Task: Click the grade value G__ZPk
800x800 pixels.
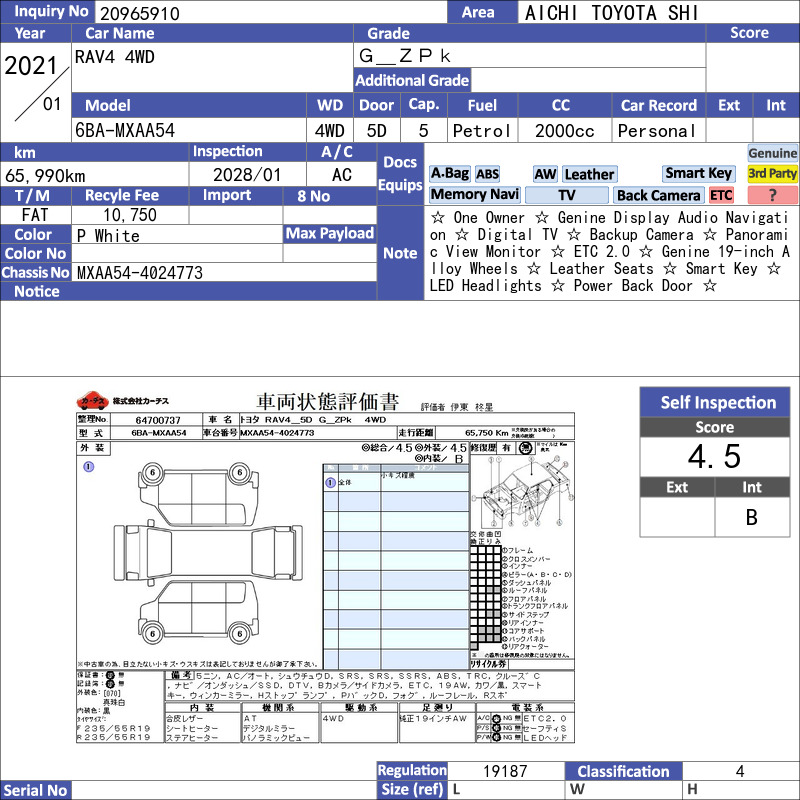Action: pyautogui.click(x=405, y=56)
